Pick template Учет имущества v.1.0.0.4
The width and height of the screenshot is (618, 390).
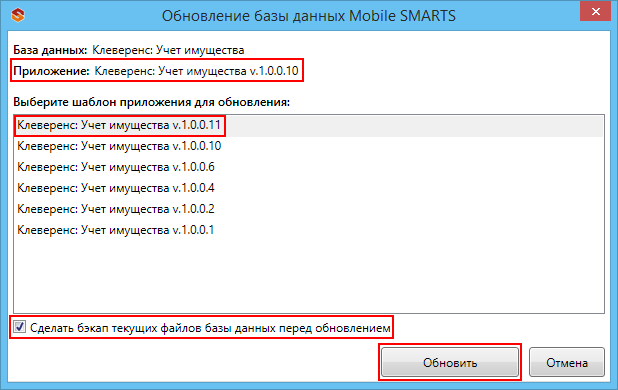coord(309,188)
